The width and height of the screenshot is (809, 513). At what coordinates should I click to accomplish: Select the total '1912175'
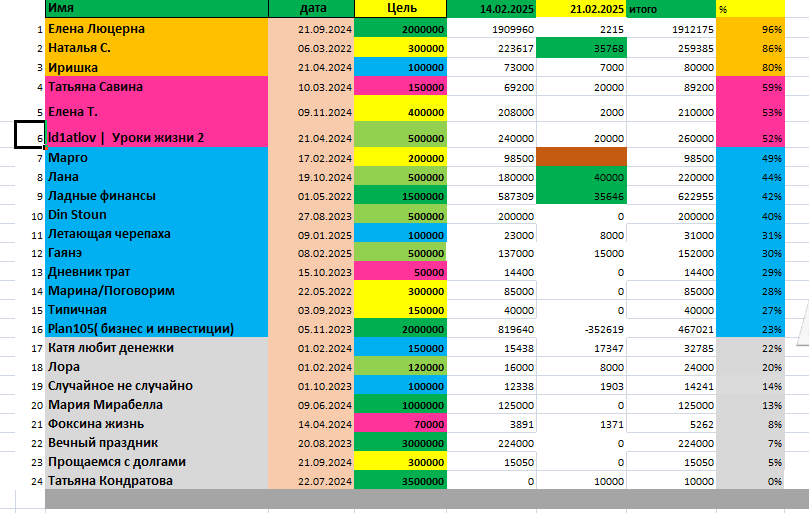[671, 29]
